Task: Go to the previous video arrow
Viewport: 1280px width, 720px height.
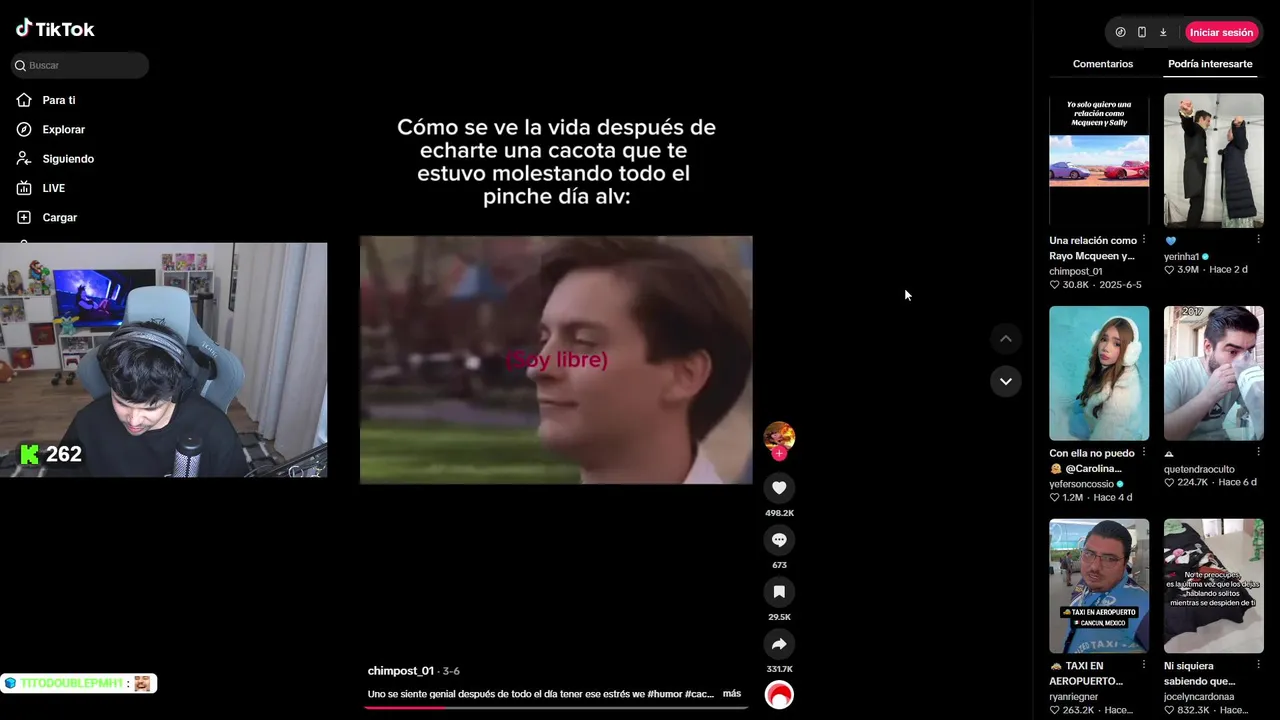Action: 1006,339
